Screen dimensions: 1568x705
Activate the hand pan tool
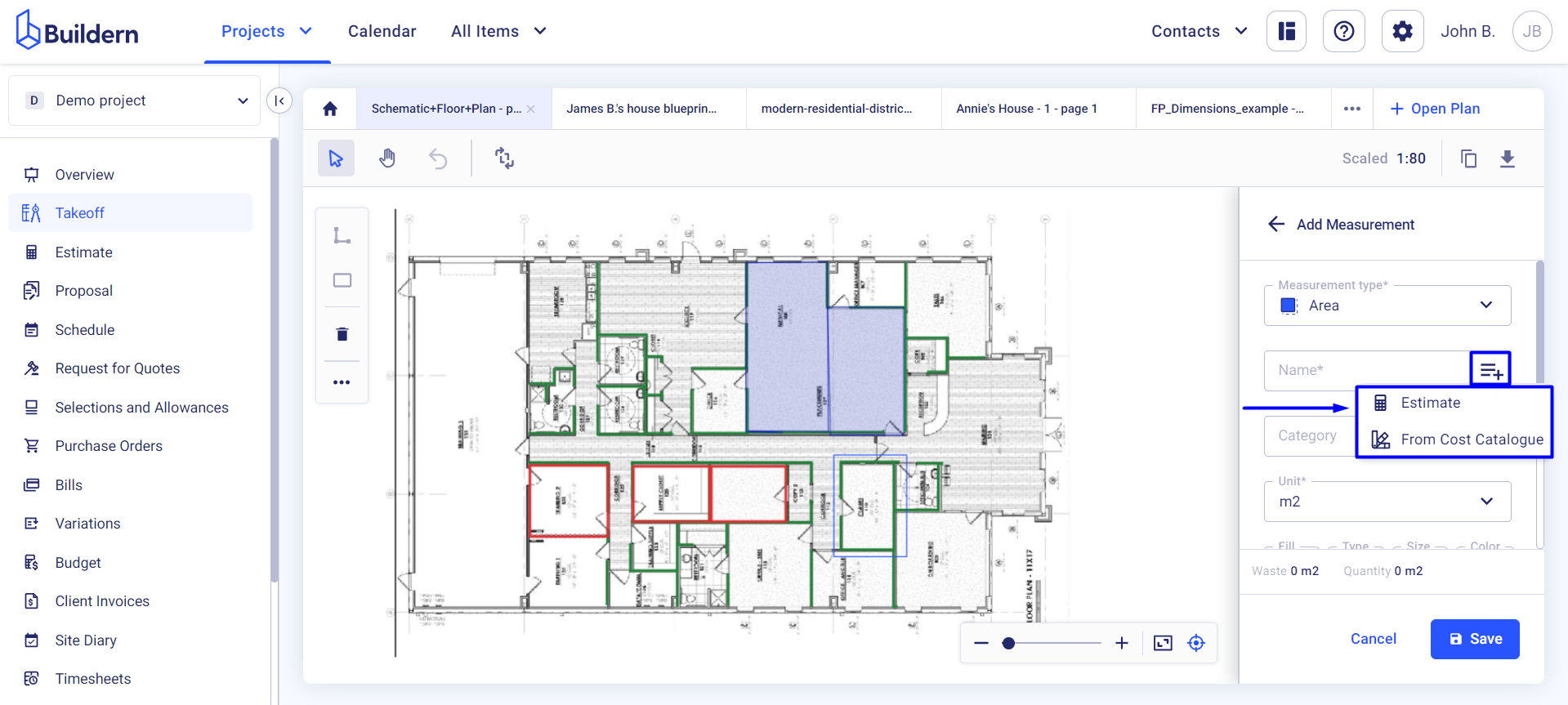click(x=387, y=158)
